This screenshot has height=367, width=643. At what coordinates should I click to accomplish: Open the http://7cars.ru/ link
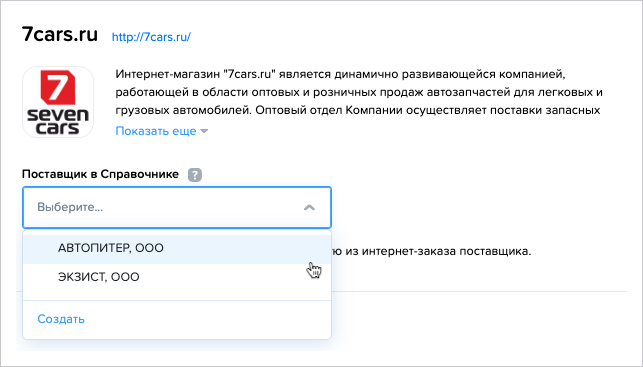[151, 37]
